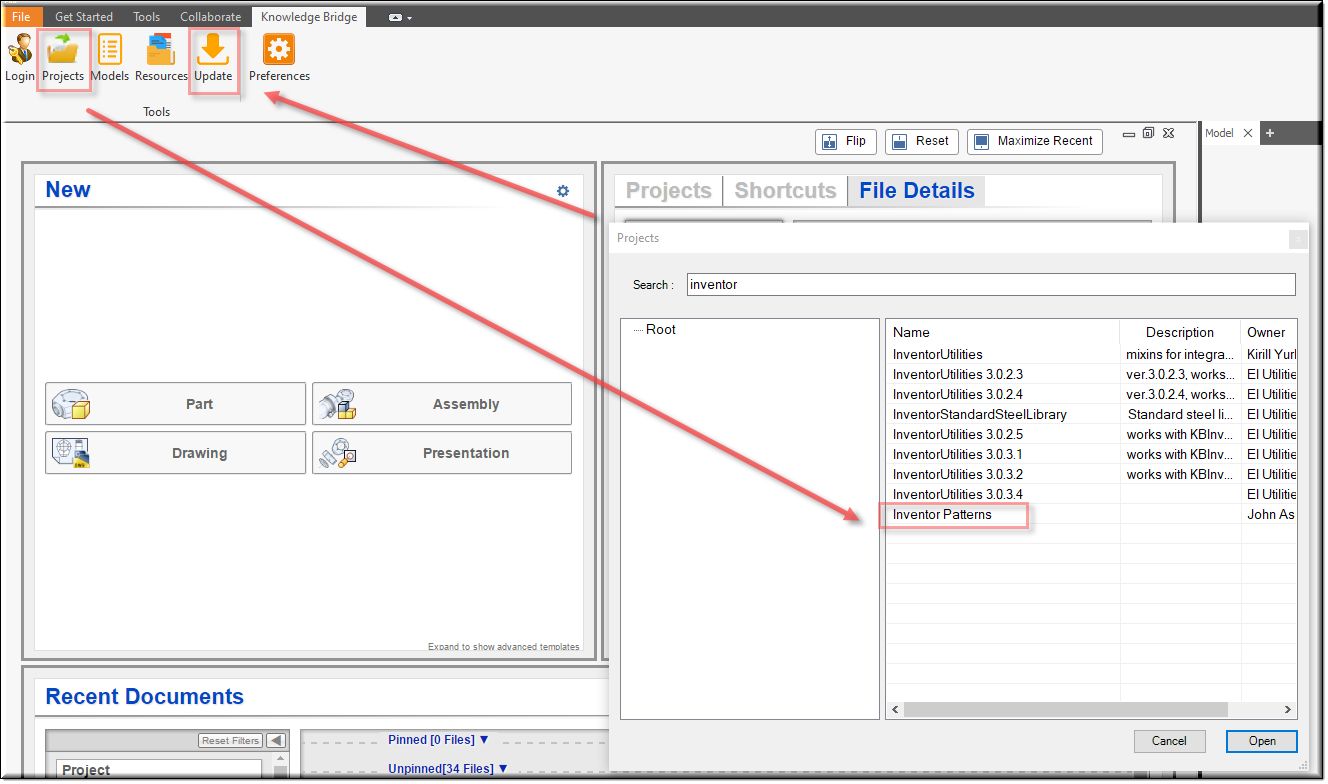The height and width of the screenshot is (784, 1328).
Task: Click the Reset layout button
Action: [x=921, y=141]
